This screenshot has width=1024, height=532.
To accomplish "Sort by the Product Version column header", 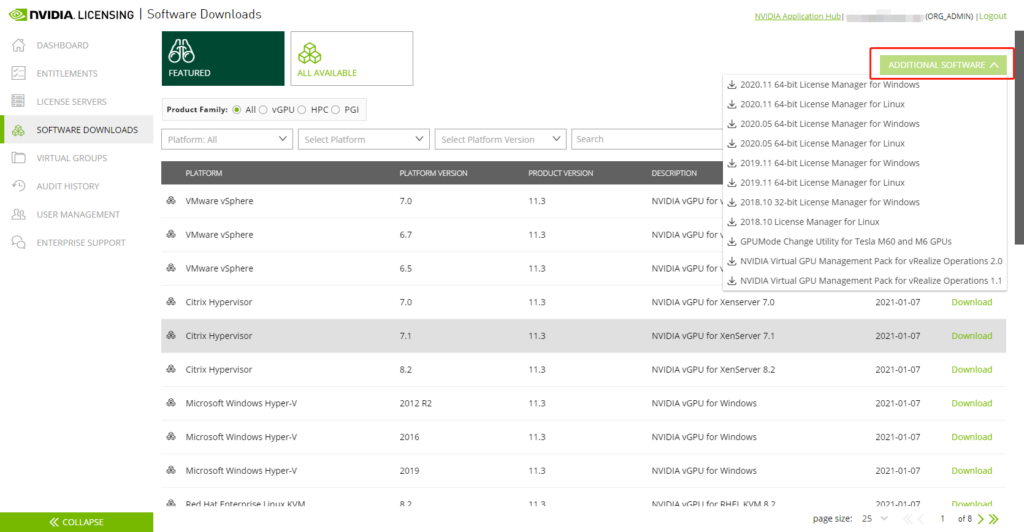I will tap(560, 173).
